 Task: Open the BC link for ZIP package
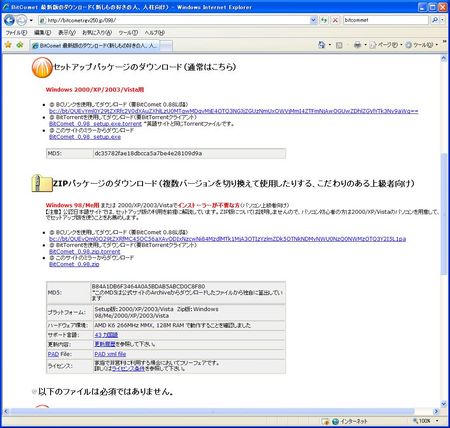227,239
